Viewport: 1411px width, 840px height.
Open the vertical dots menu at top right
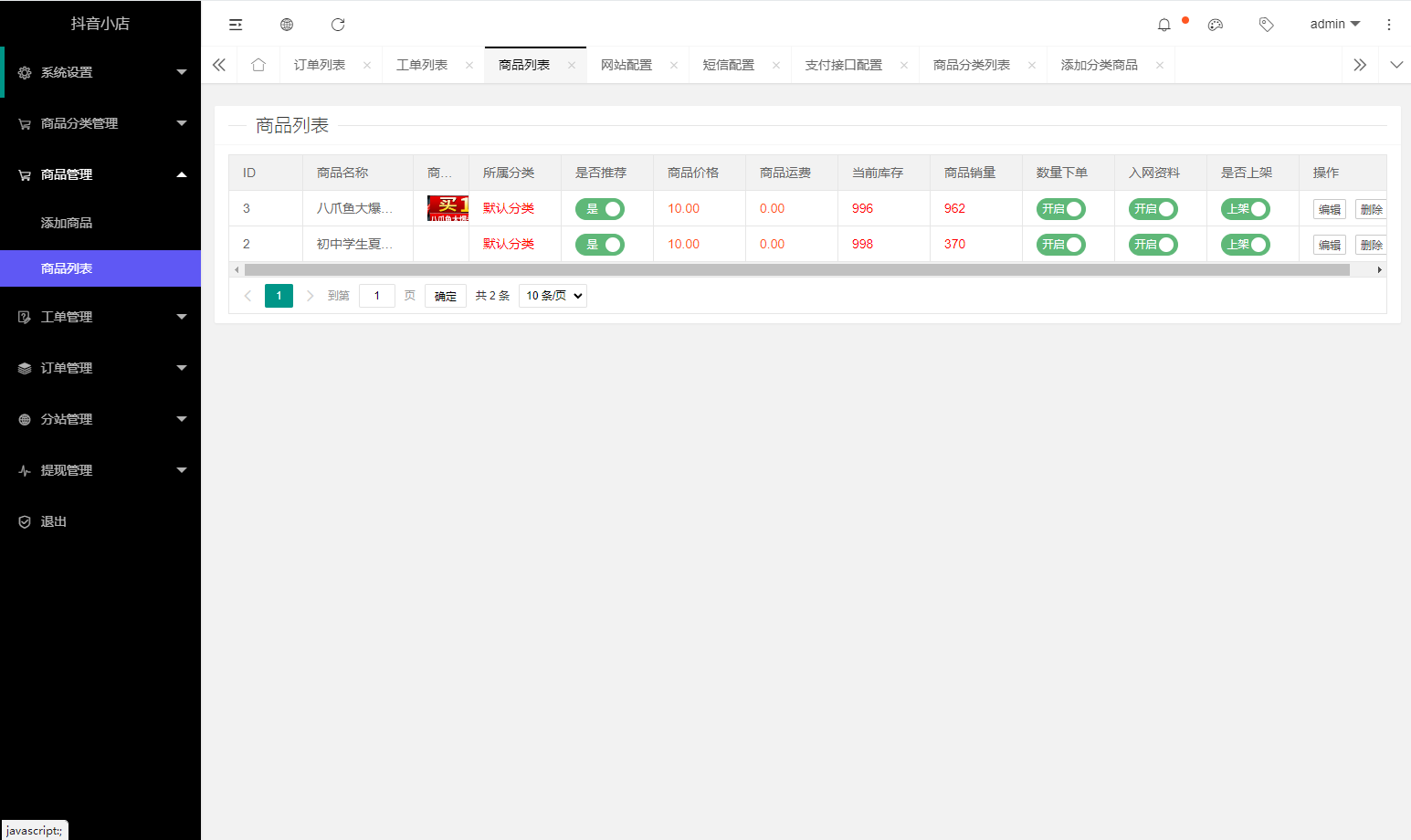(1388, 24)
